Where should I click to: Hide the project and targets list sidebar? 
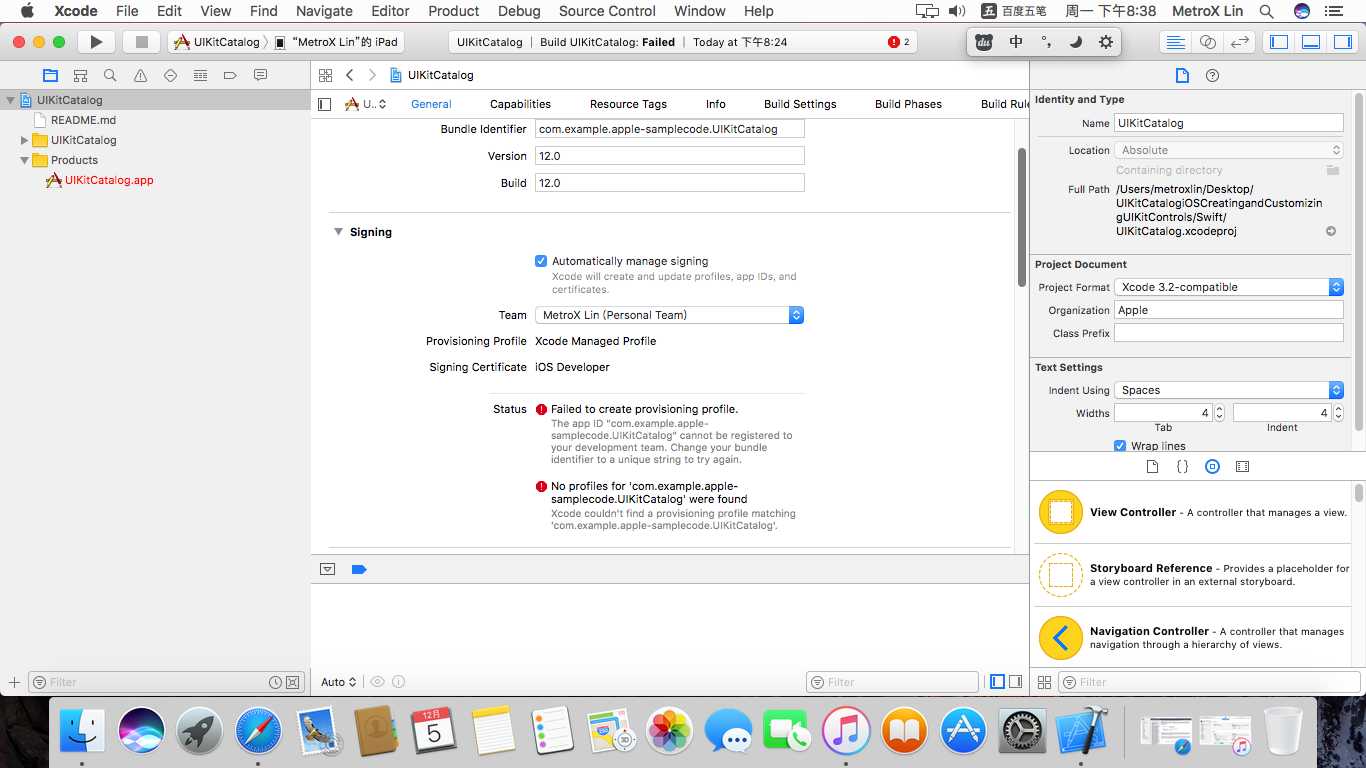point(324,104)
